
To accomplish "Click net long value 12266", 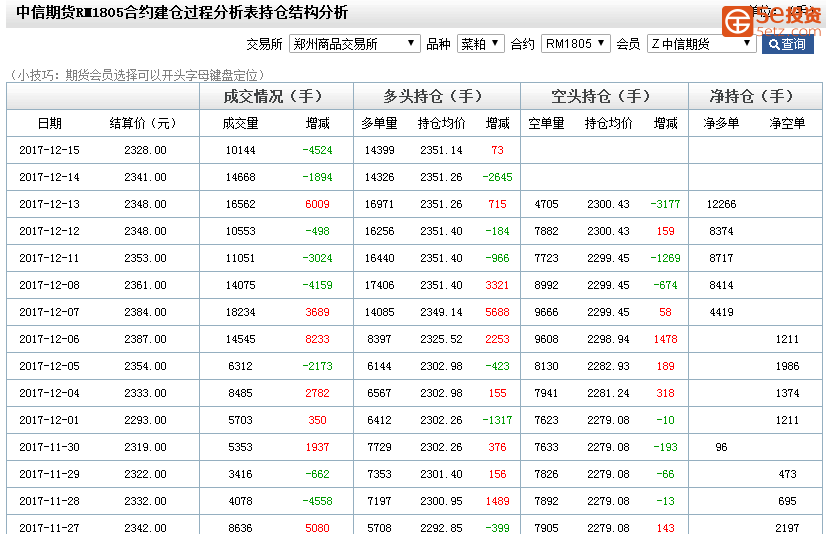I will tap(721, 204).
